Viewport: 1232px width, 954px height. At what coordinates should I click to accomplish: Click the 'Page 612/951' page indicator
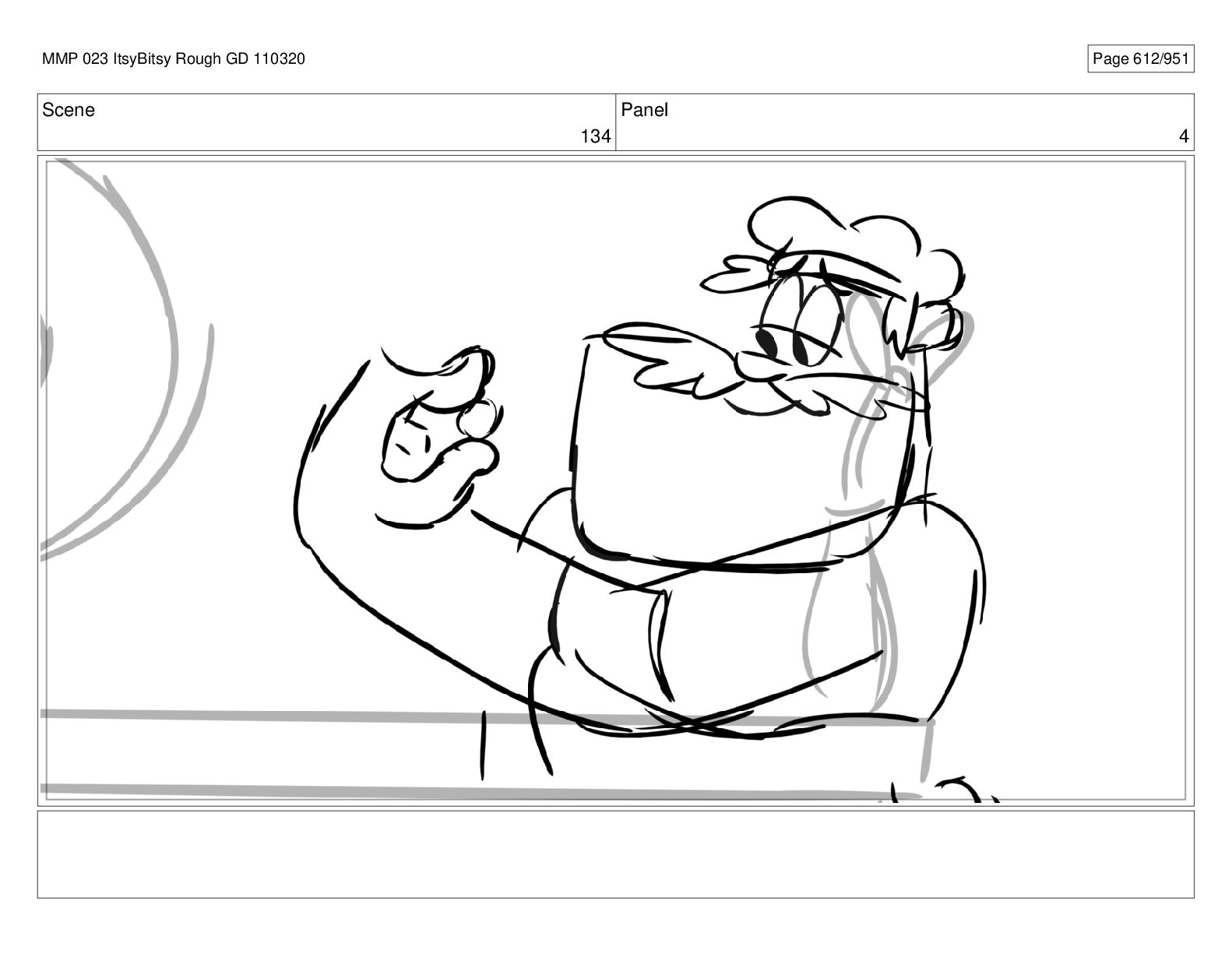click(x=1140, y=59)
